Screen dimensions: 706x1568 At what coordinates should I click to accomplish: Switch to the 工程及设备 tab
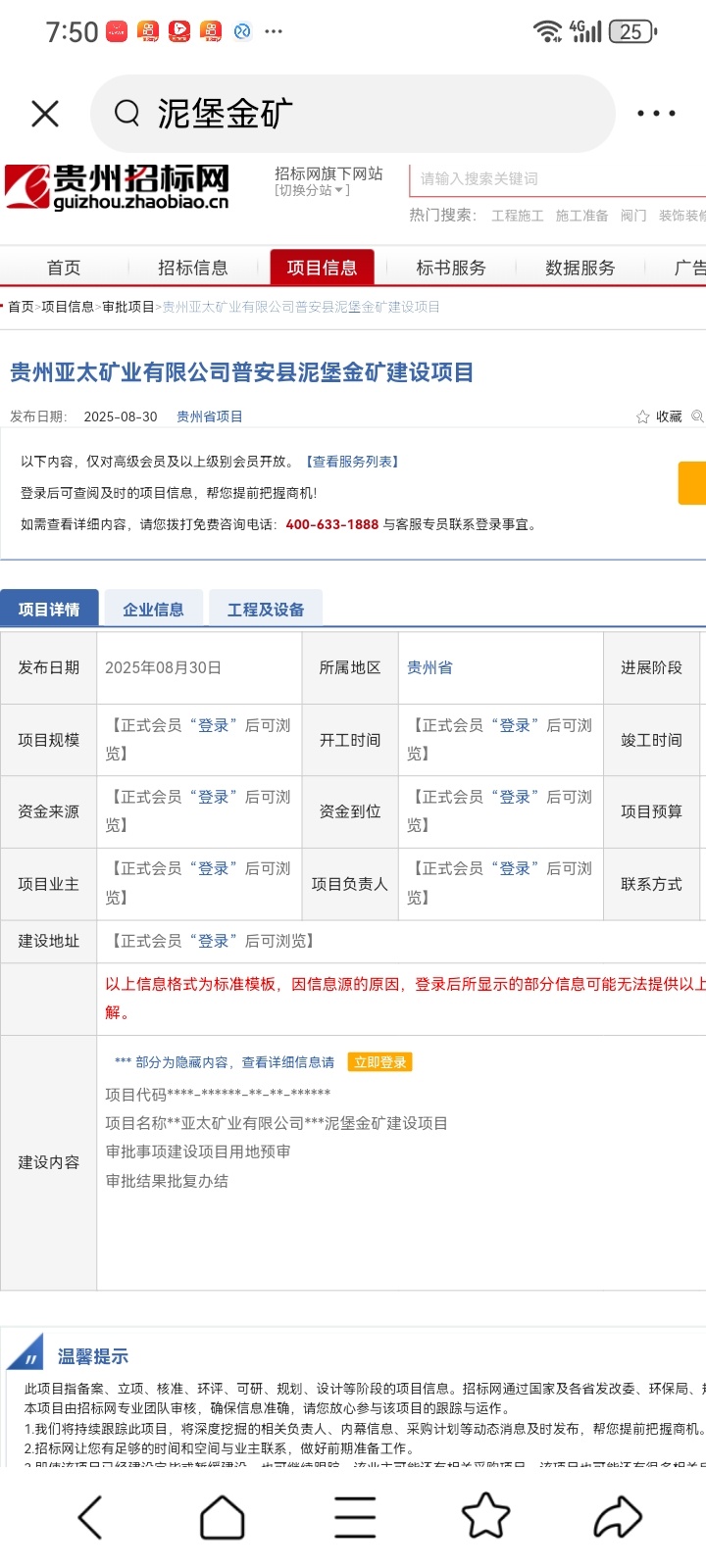266,609
